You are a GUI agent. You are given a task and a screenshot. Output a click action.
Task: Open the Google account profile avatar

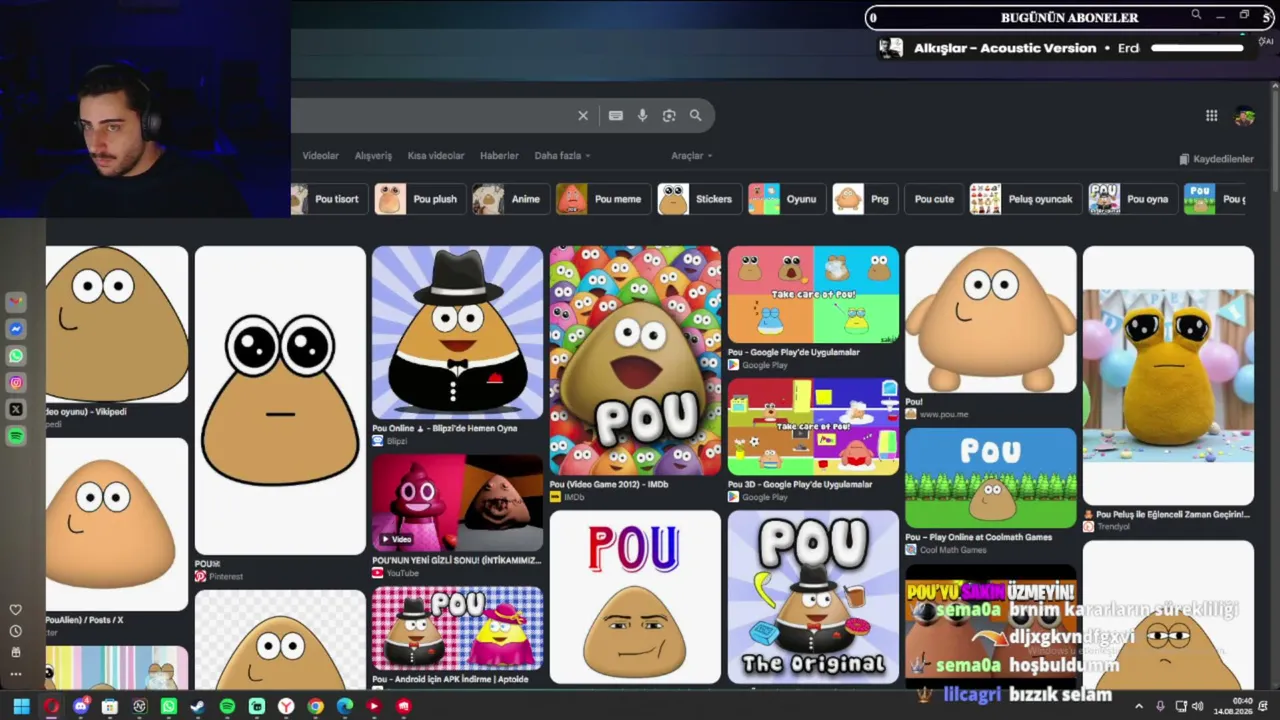pyautogui.click(x=1245, y=116)
